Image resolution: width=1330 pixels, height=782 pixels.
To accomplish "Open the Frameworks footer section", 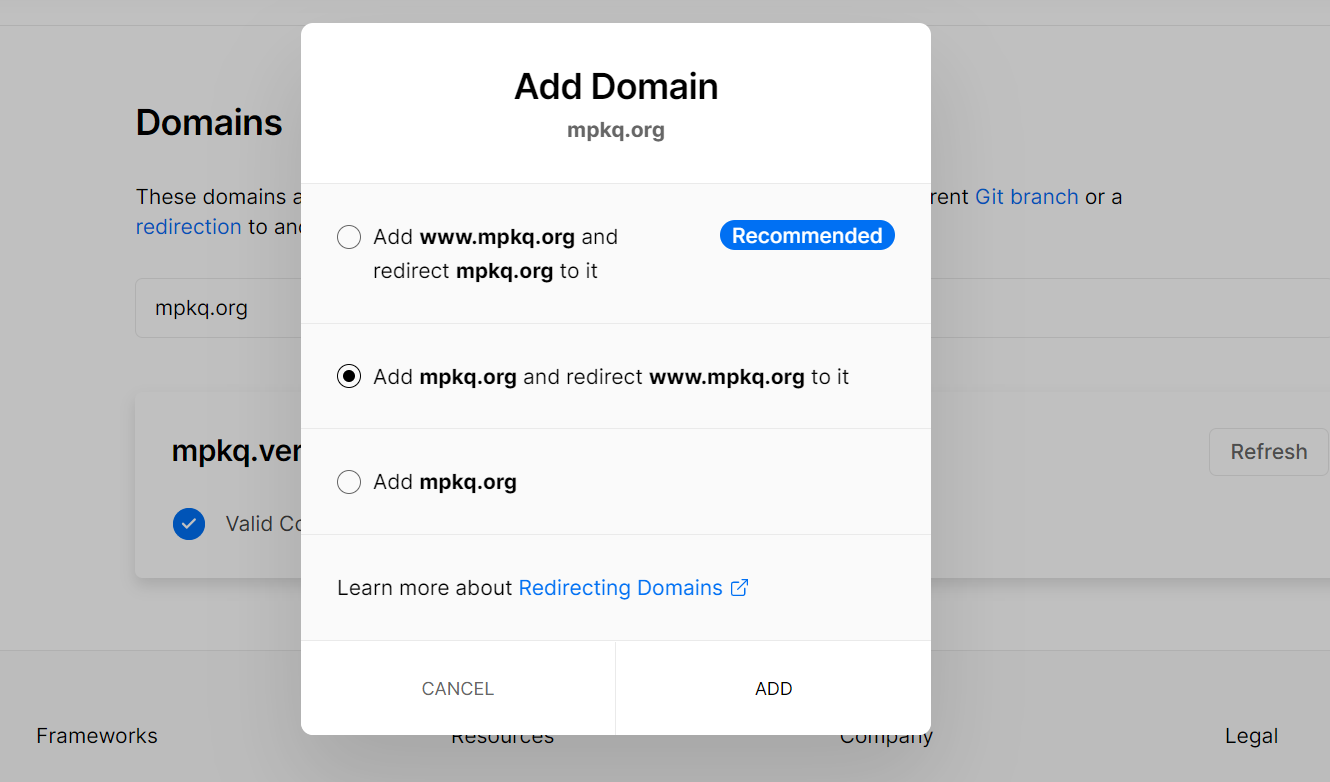I will pyautogui.click(x=97, y=736).
